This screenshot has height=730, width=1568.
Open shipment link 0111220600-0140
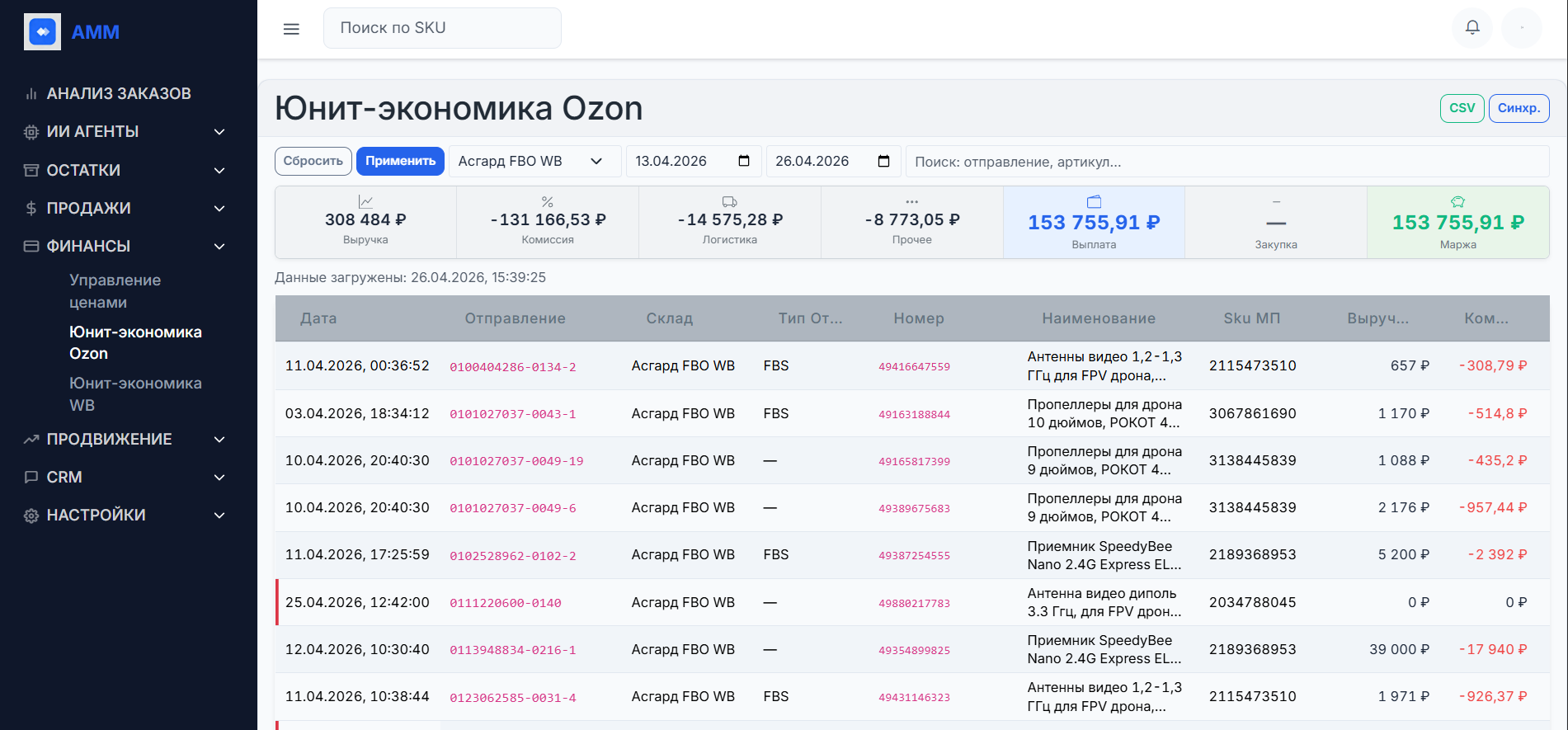(x=506, y=603)
